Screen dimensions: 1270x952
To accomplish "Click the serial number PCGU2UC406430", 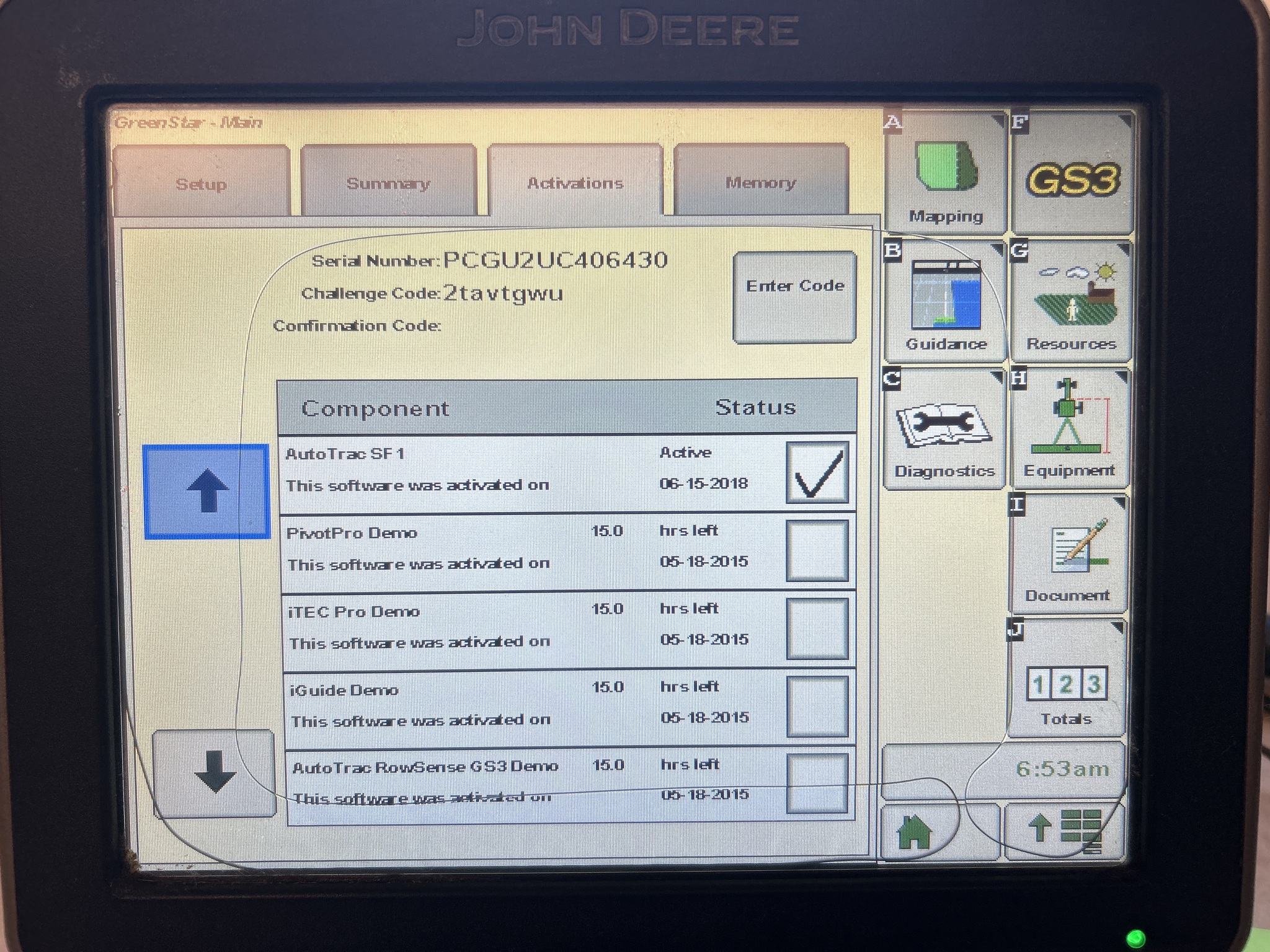I will click(556, 260).
